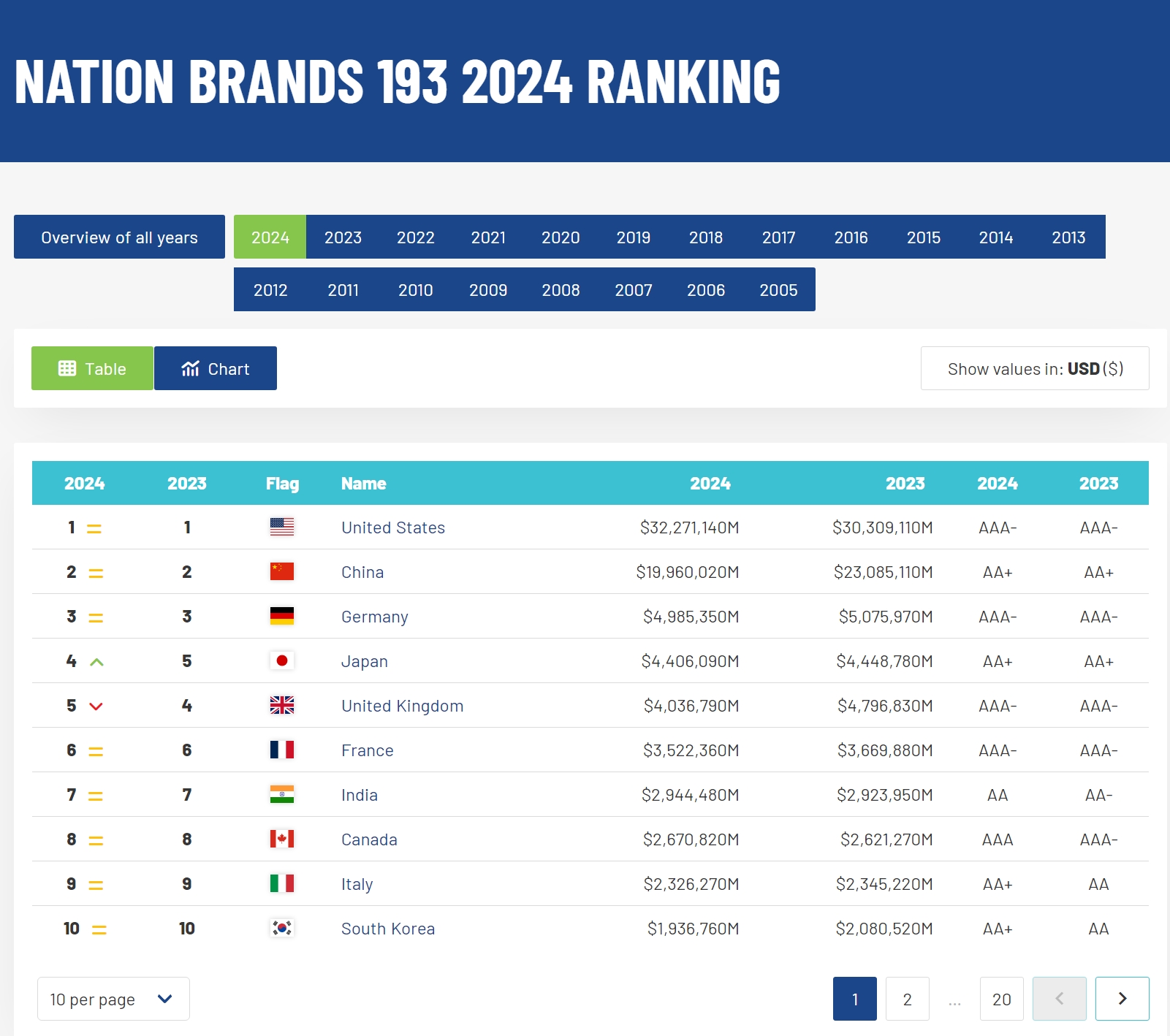The image size is (1170, 1036).
Task: Switch to Chart view
Action: [216, 368]
